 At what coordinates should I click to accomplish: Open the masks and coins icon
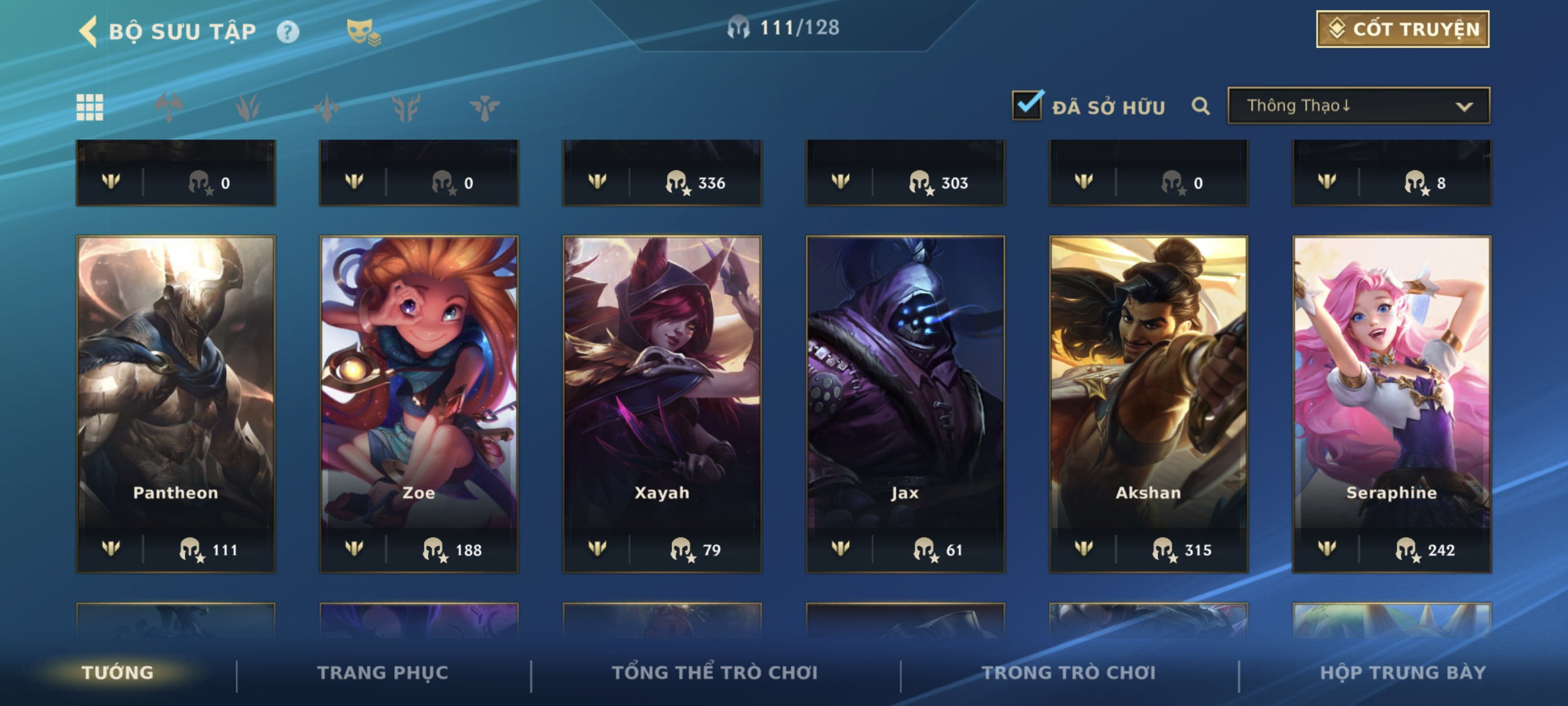point(363,32)
